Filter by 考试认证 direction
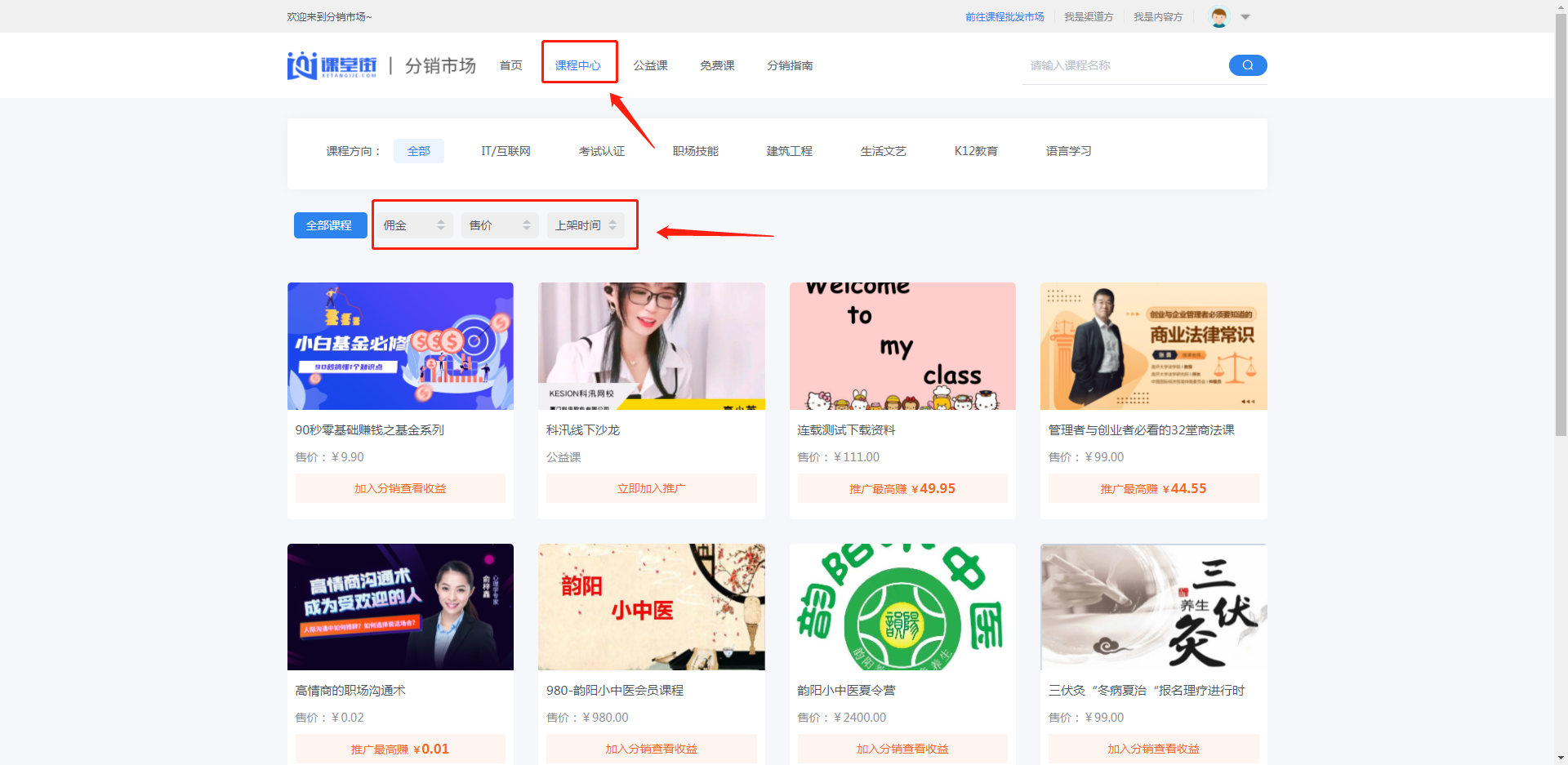The height and width of the screenshot is (765, 1568). pyautogui.click(x=602, y=151)
